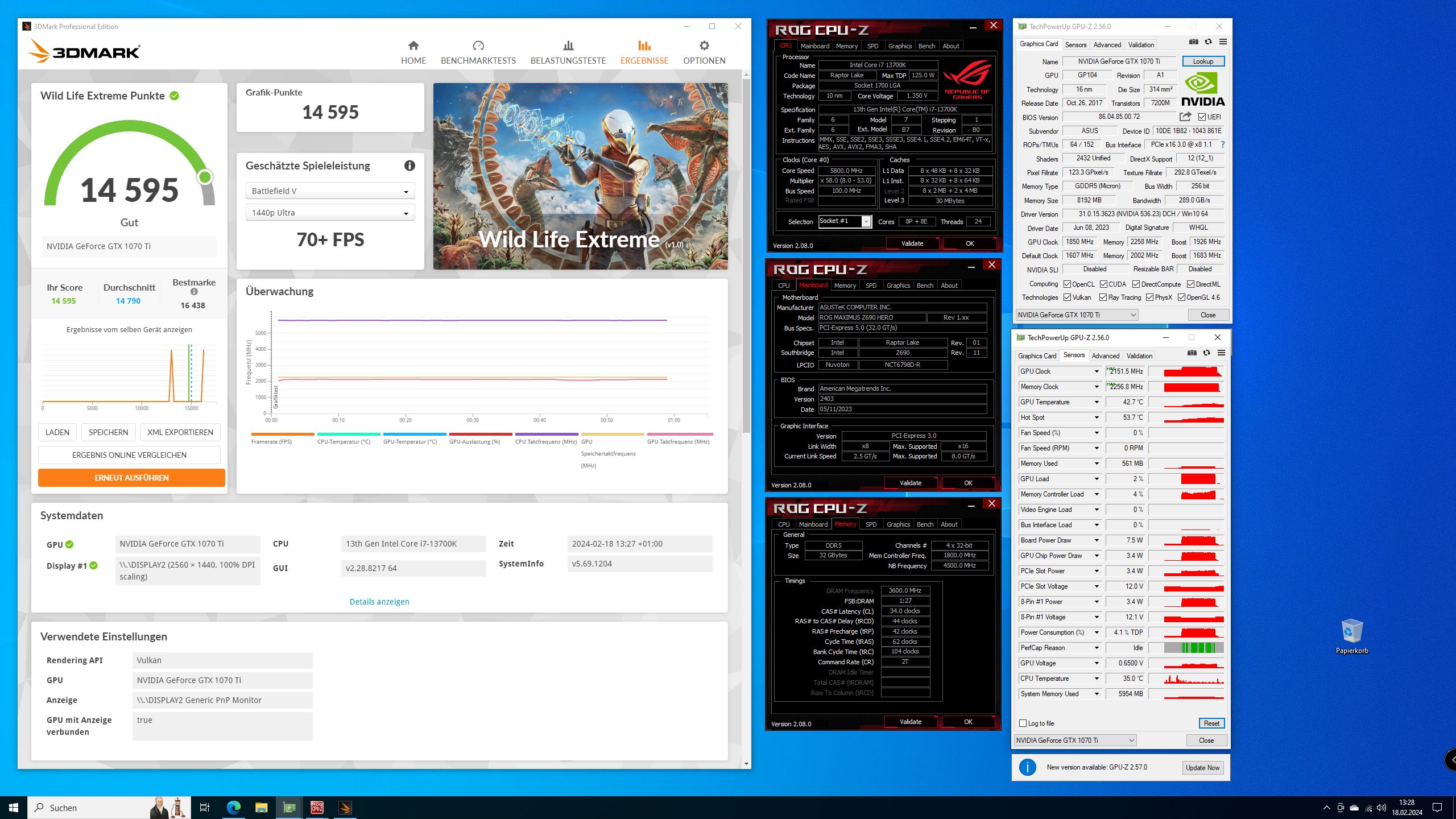Image resolution: width=1456 pixels, height=819 pixels.
Task: Open the OPTIONEN gear icon
Action: (704, 45)
